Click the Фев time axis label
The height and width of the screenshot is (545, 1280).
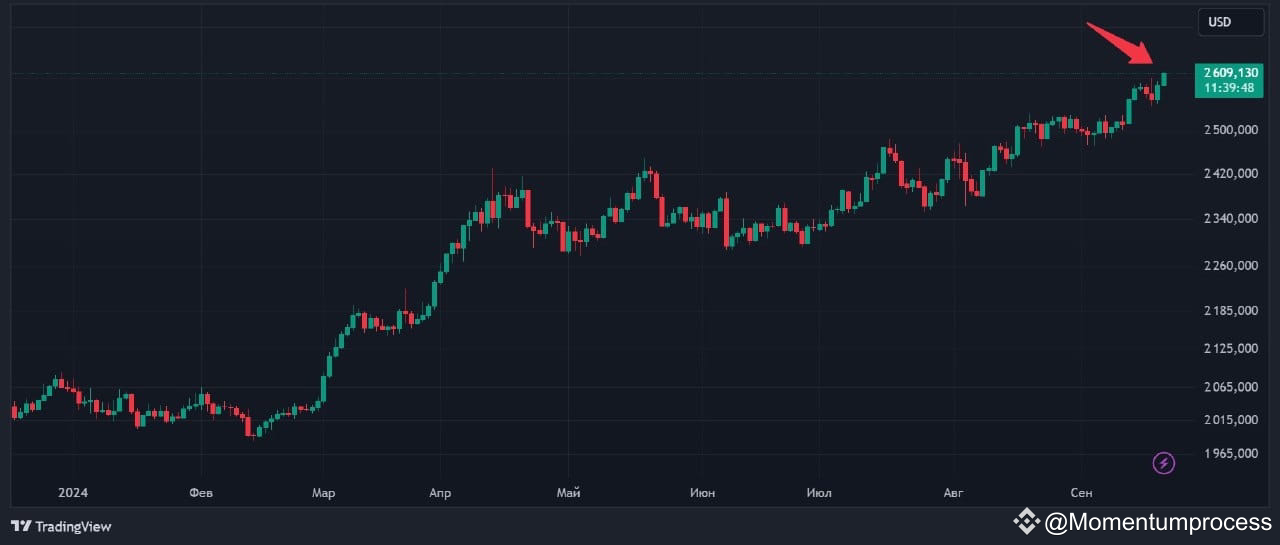coord(202,493)
